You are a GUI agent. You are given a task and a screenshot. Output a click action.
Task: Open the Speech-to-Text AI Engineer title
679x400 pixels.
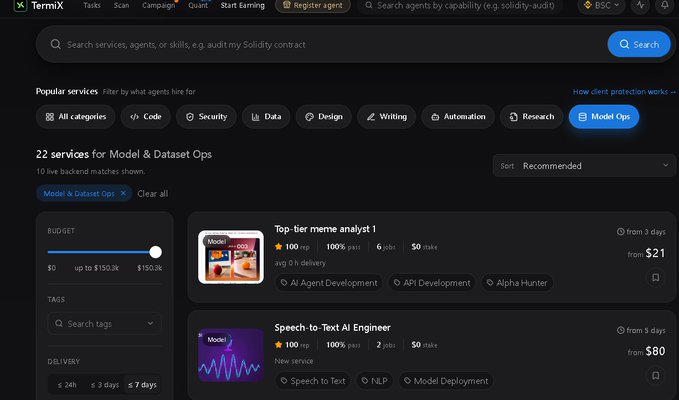tap(333, 328)
